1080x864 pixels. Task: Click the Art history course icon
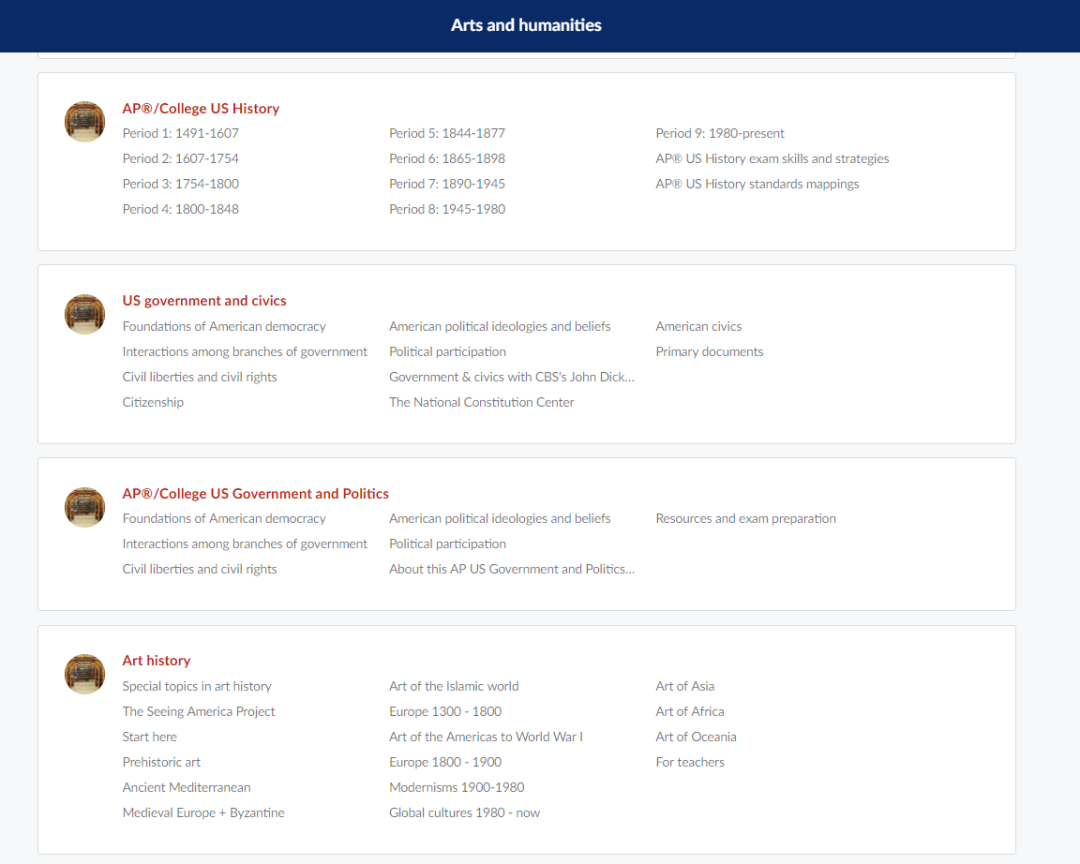click(85, 674)
